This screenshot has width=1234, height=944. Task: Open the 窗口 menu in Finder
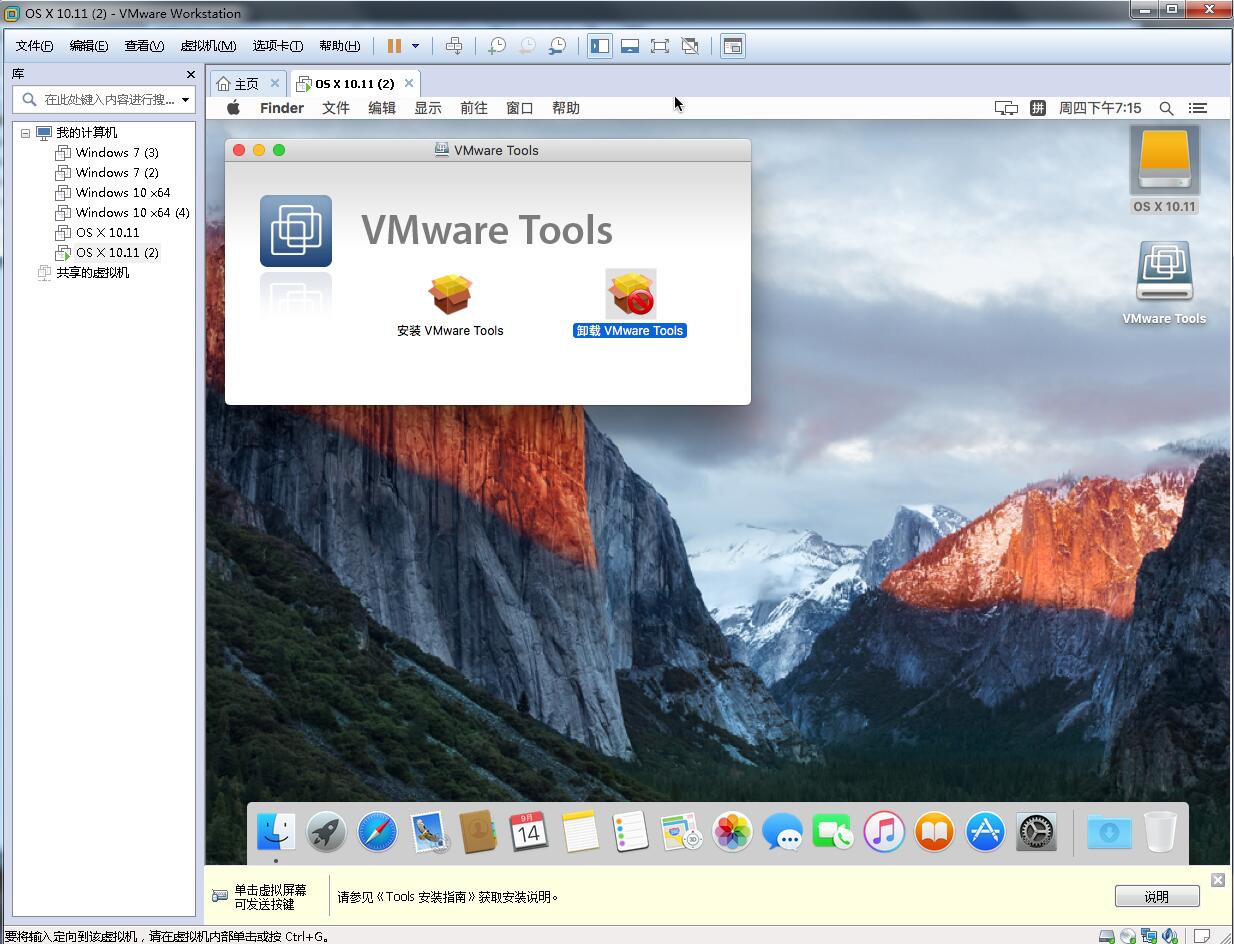(520, 108)
